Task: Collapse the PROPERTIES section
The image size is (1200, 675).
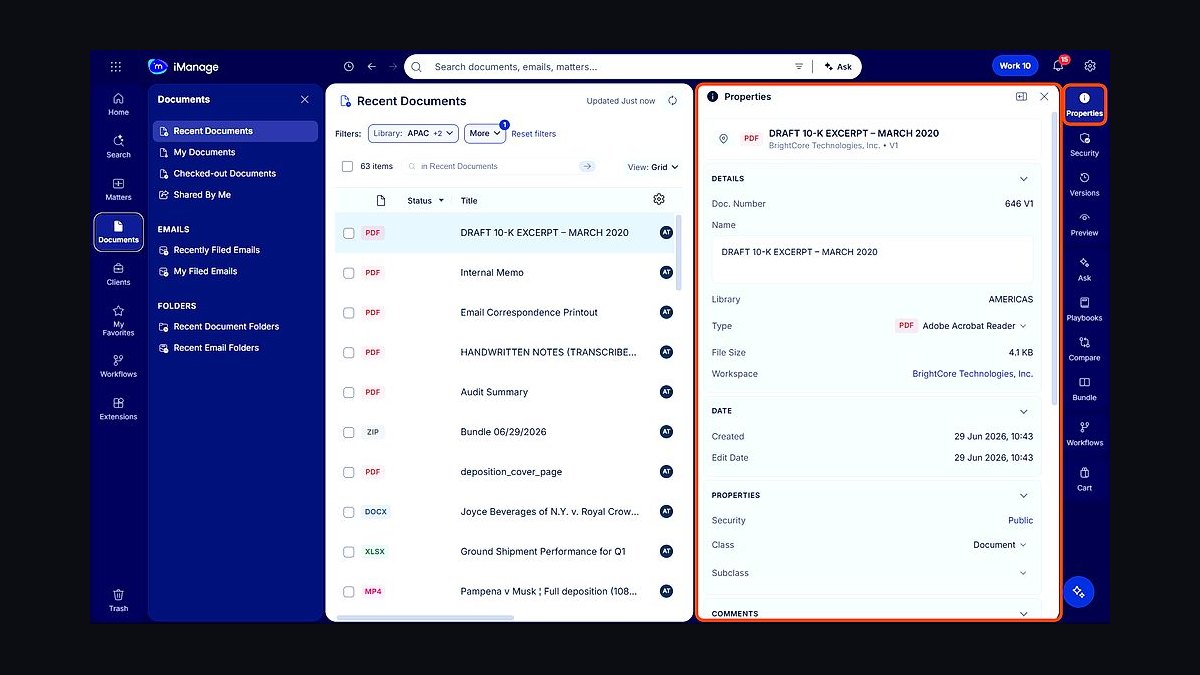Action: (1023, 496)
